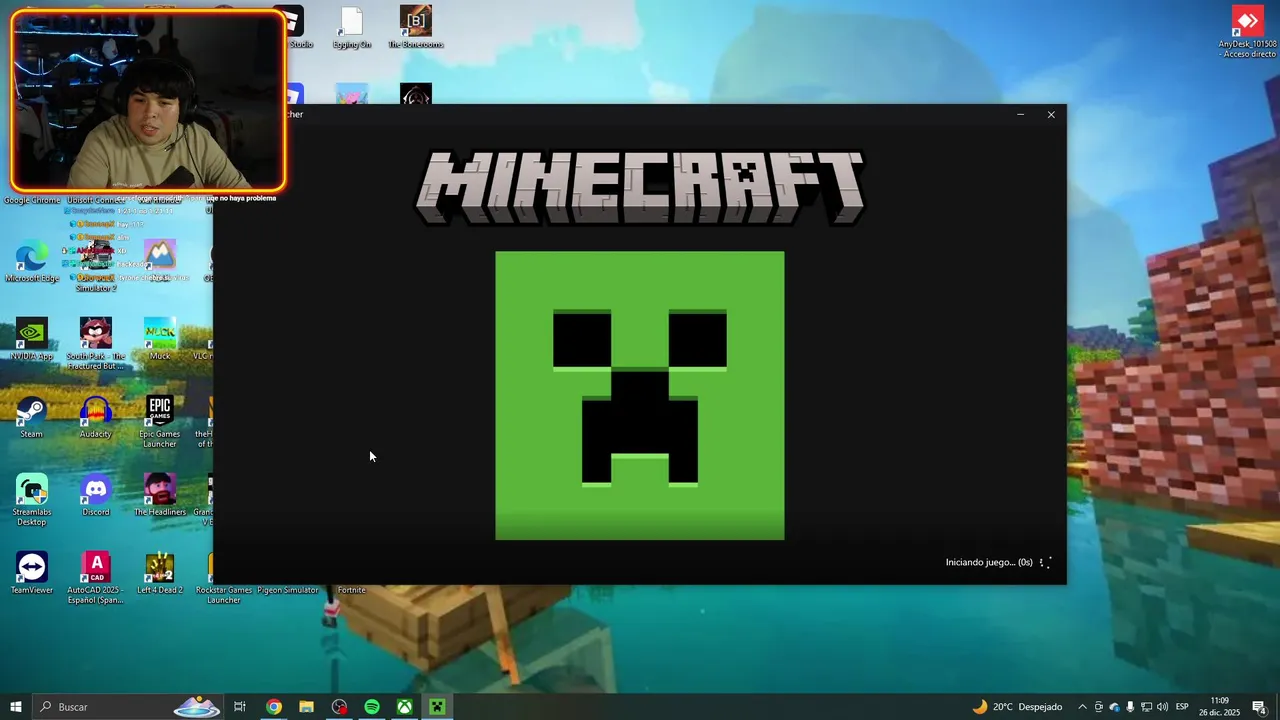Screen dimensions: 1280x720
Task: Launch the NVIDIA App desktop icon
Action: coord(32,340)
